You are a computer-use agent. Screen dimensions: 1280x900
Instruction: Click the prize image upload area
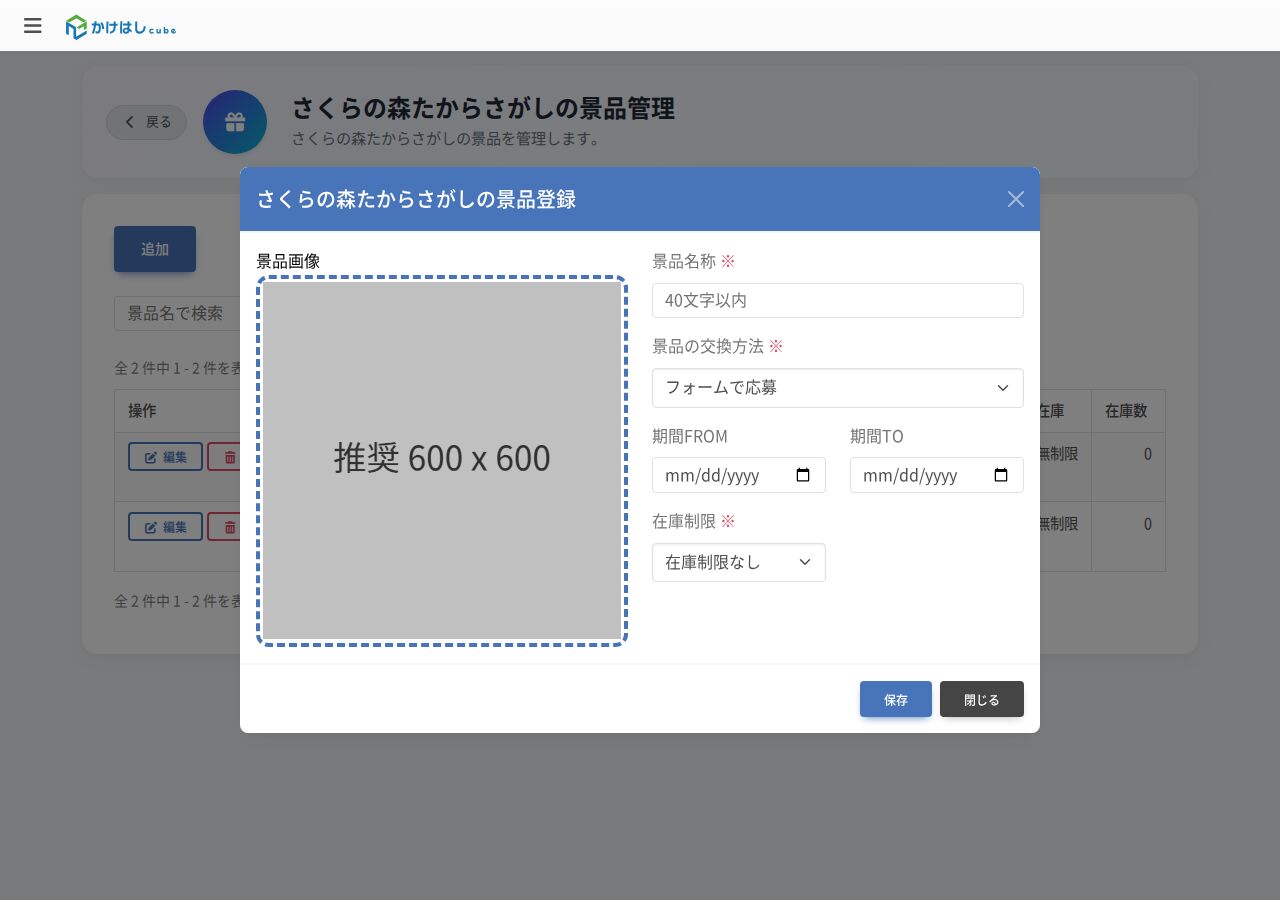(x=442, y=460)
